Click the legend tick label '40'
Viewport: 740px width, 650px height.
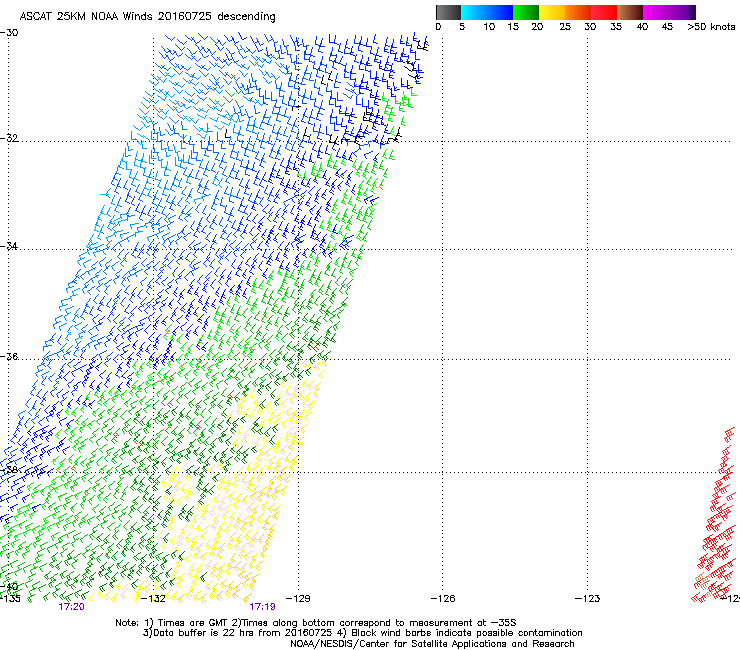(x=642, y=27)
